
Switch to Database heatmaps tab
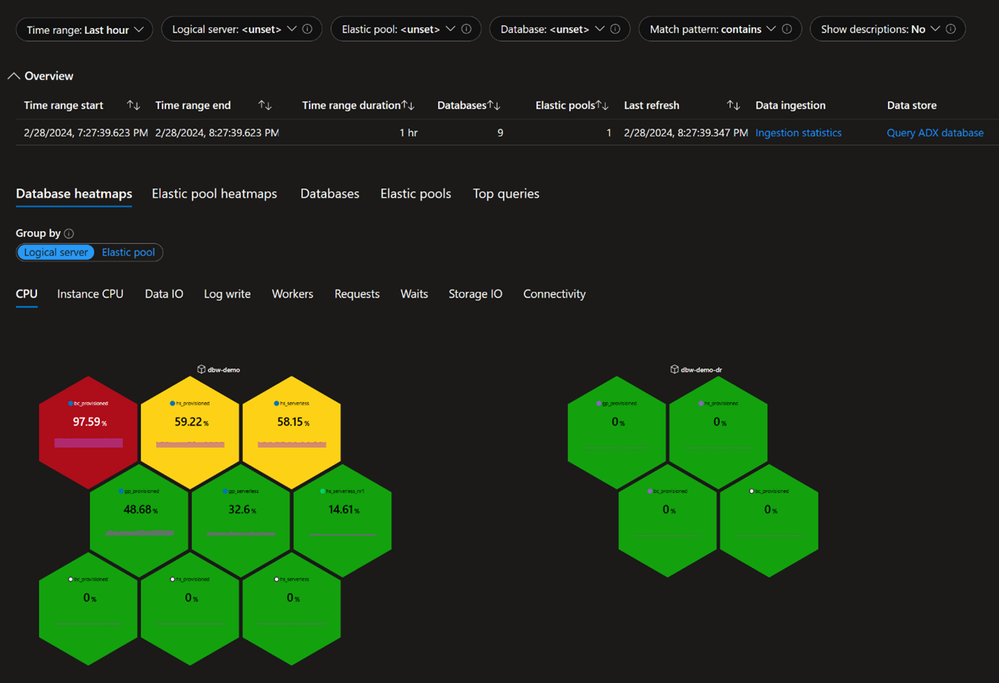[74, 194]
